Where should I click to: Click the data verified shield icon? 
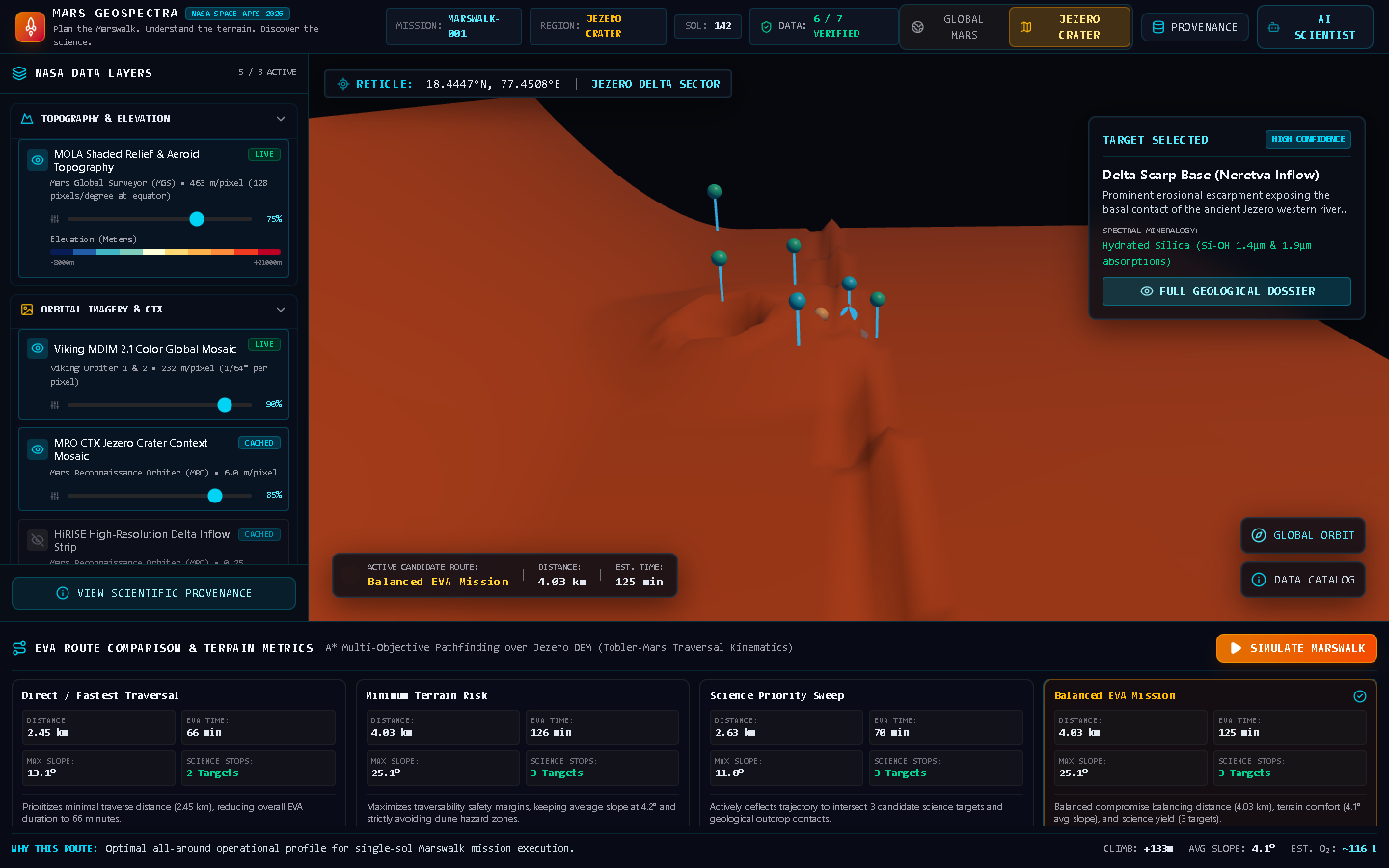(767, 27)
